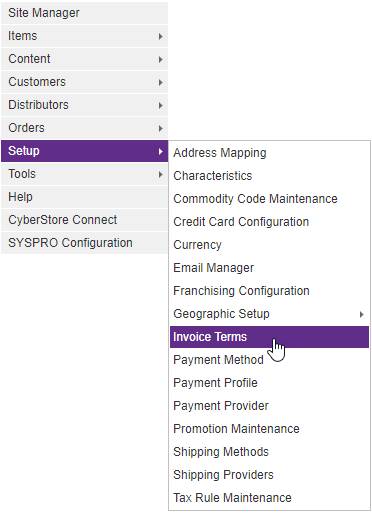The width and height of the screenshot is (372, 514).
Task: Open Promotion Maintenance
Action: click(x=269, y=429)
